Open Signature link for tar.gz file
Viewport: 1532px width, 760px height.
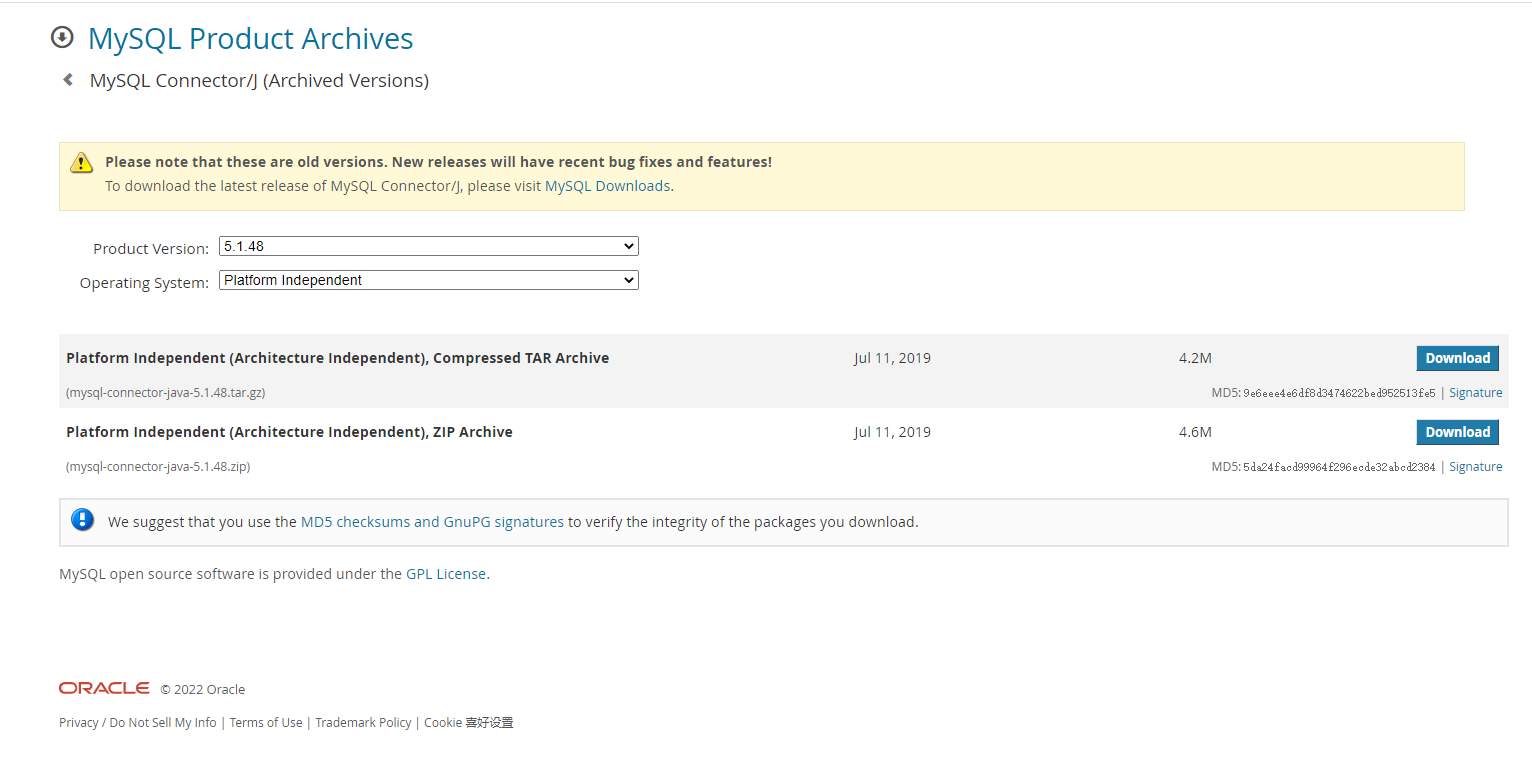1475,393
